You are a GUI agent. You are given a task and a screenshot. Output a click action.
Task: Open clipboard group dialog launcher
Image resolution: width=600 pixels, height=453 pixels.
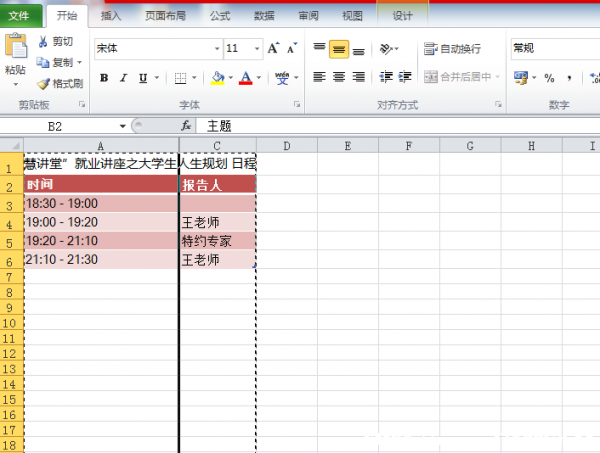(82, 104)
